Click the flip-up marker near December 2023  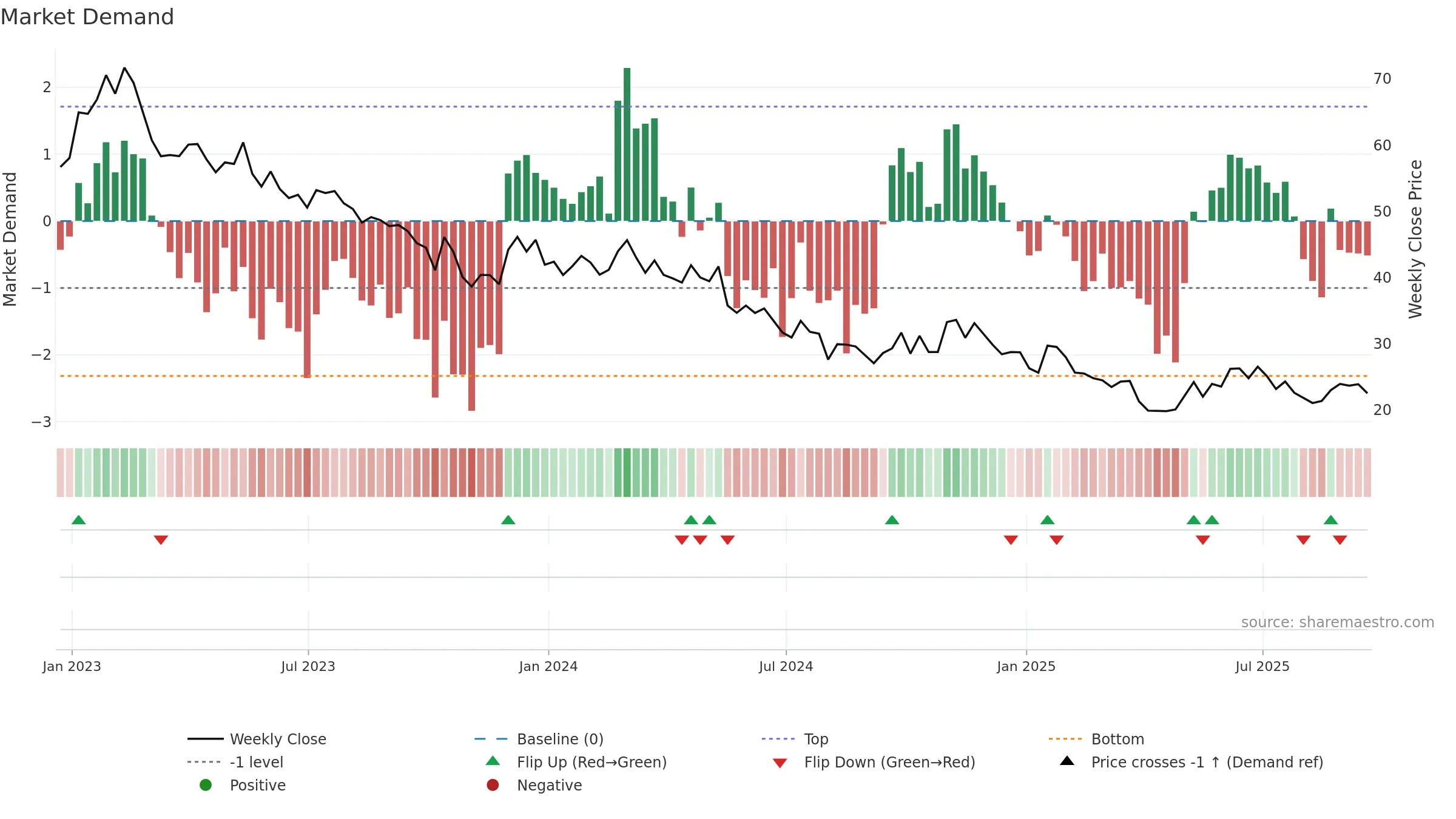(508, 520)
